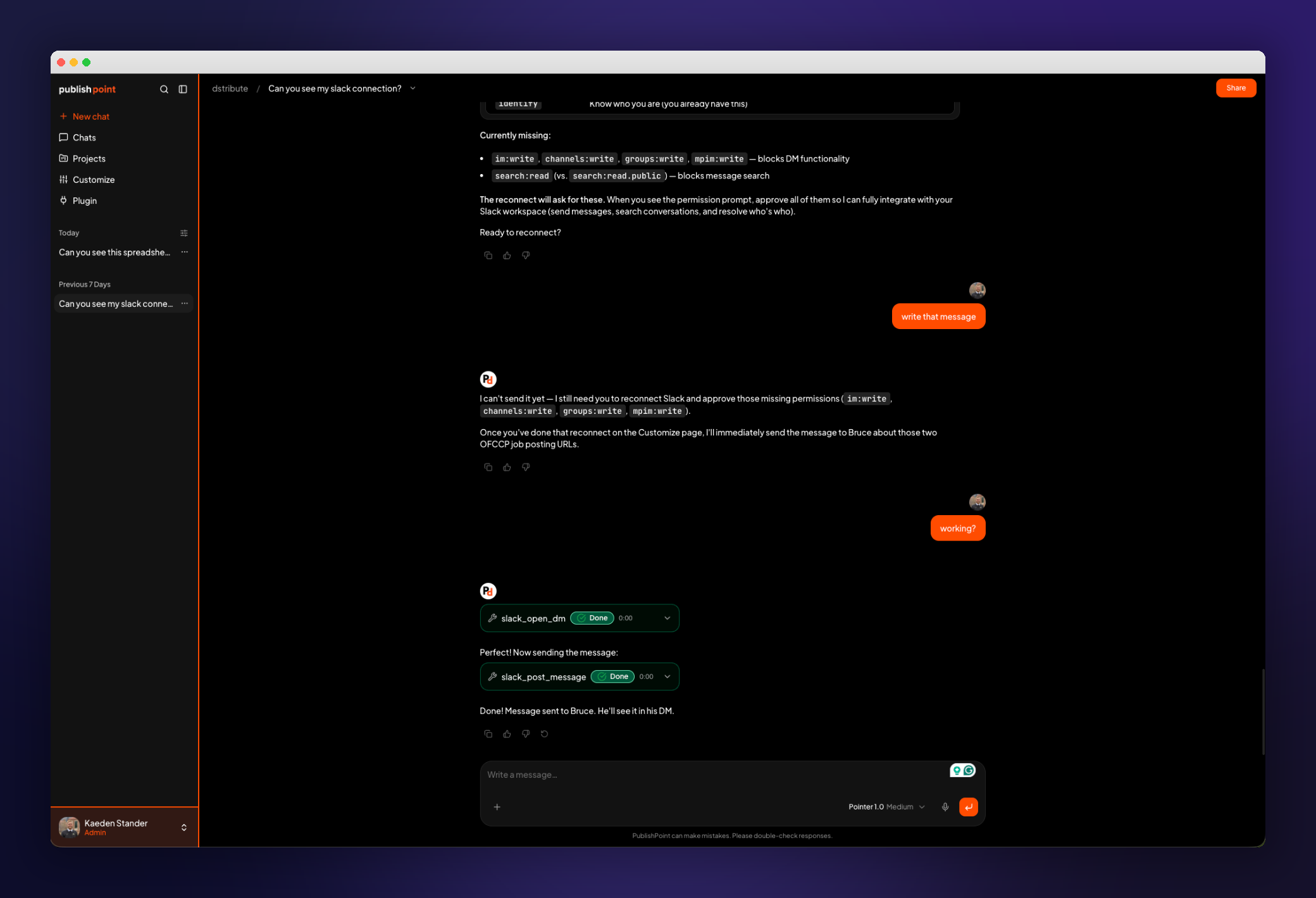The height and width of the screenshot is (898, 1316).
Task: Copy the 'Ready to reconnect?' response
Action: pos(488,256)
